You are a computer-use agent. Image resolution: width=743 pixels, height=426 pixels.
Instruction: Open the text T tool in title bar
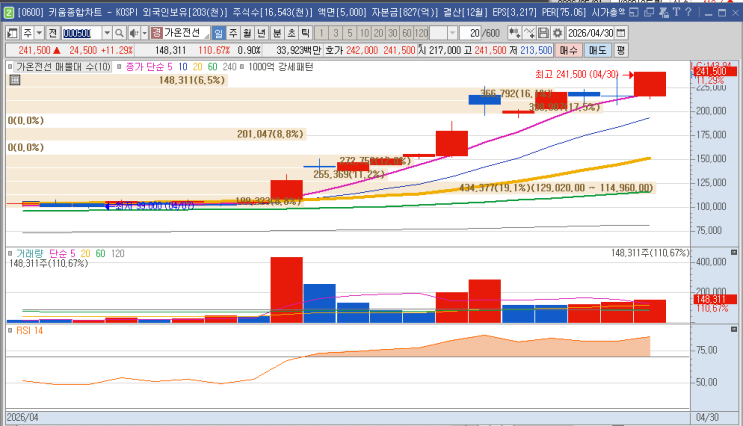[676, 12]
